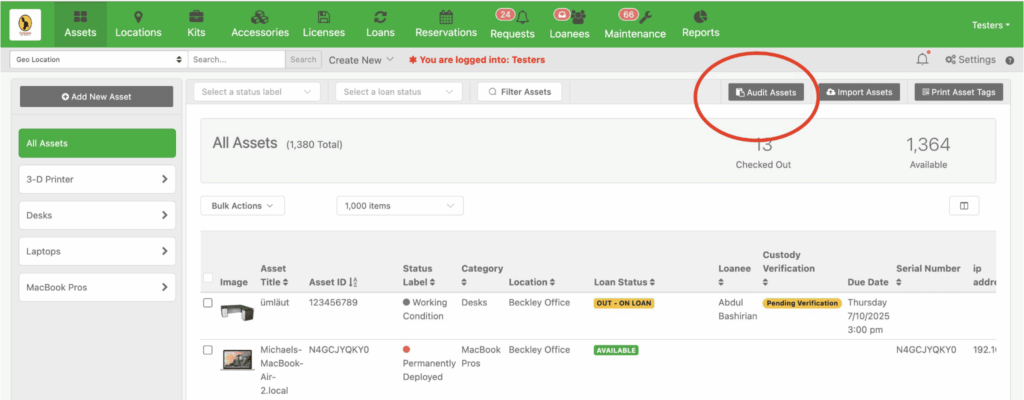
Task: Click the asset ID 123456789
Action: (x=333, y=303)
